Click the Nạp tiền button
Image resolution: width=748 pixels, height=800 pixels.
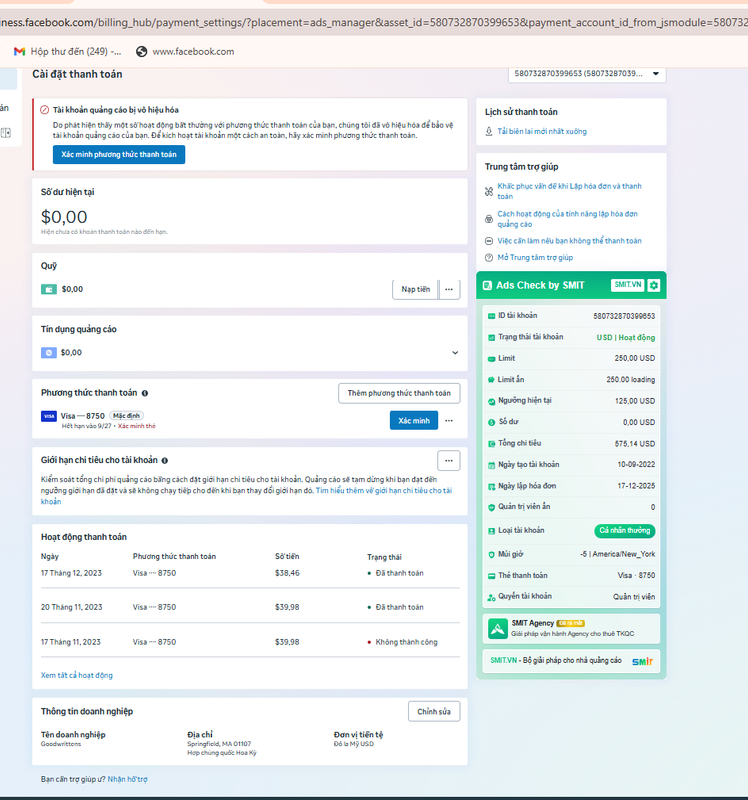pos(415,289)
